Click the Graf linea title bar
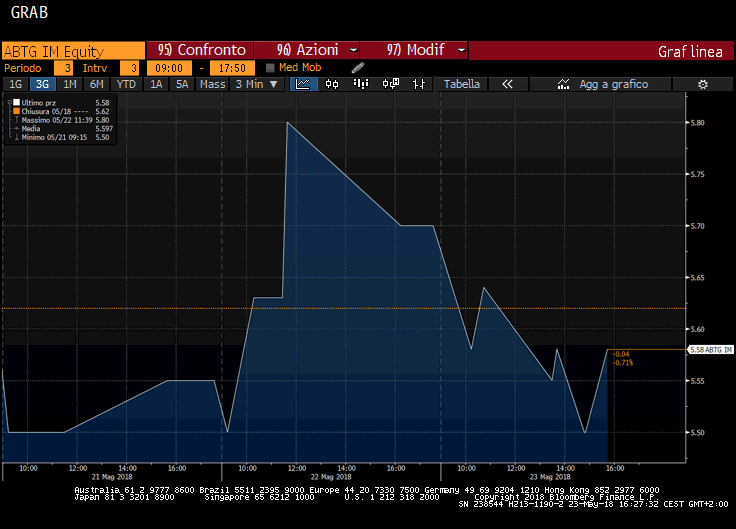736x529 pixels. coord(601,50)
